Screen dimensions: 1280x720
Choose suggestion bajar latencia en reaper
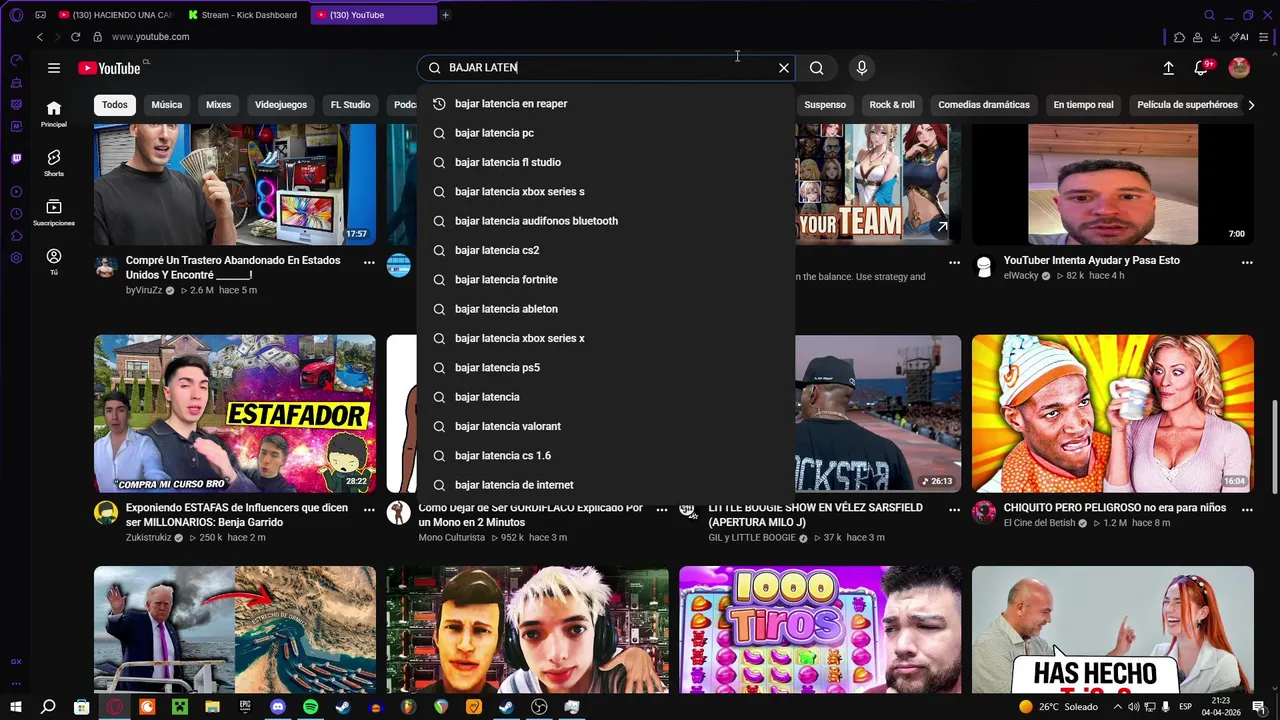(x=606, y=104)
